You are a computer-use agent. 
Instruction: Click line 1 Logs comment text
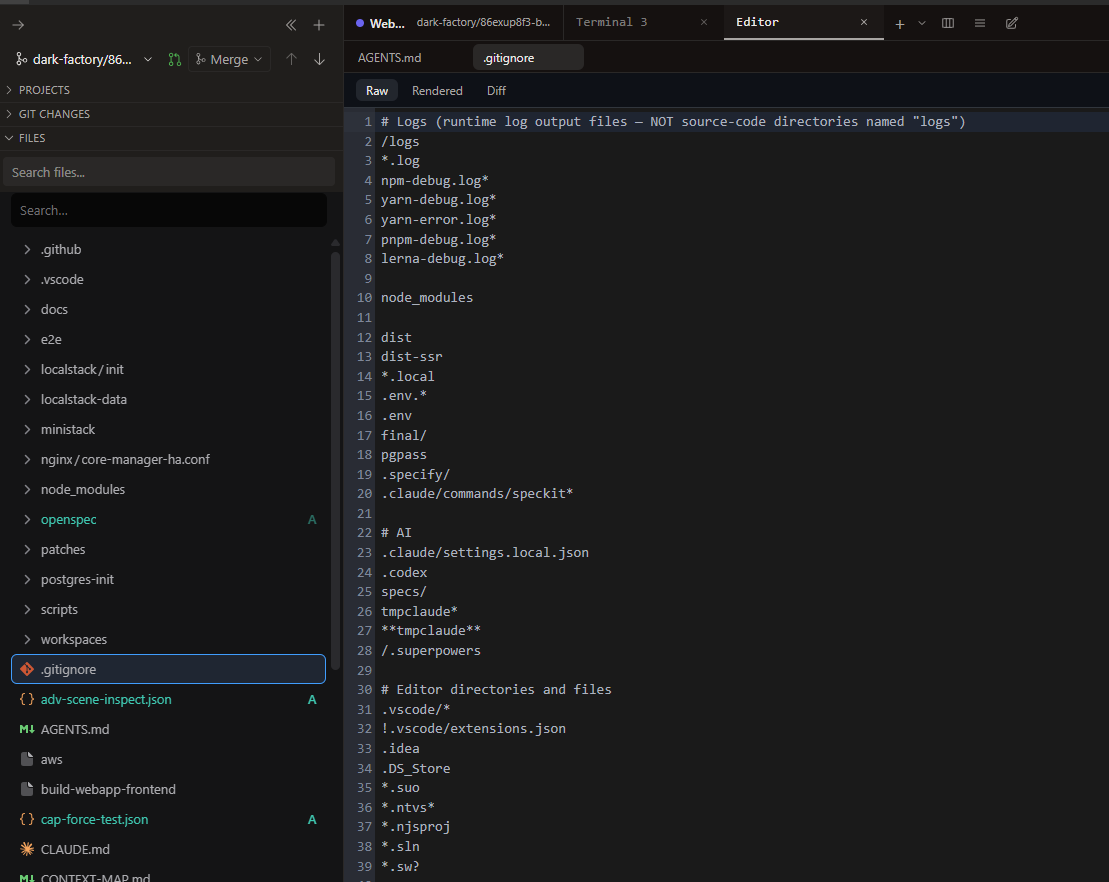[673, 122]
